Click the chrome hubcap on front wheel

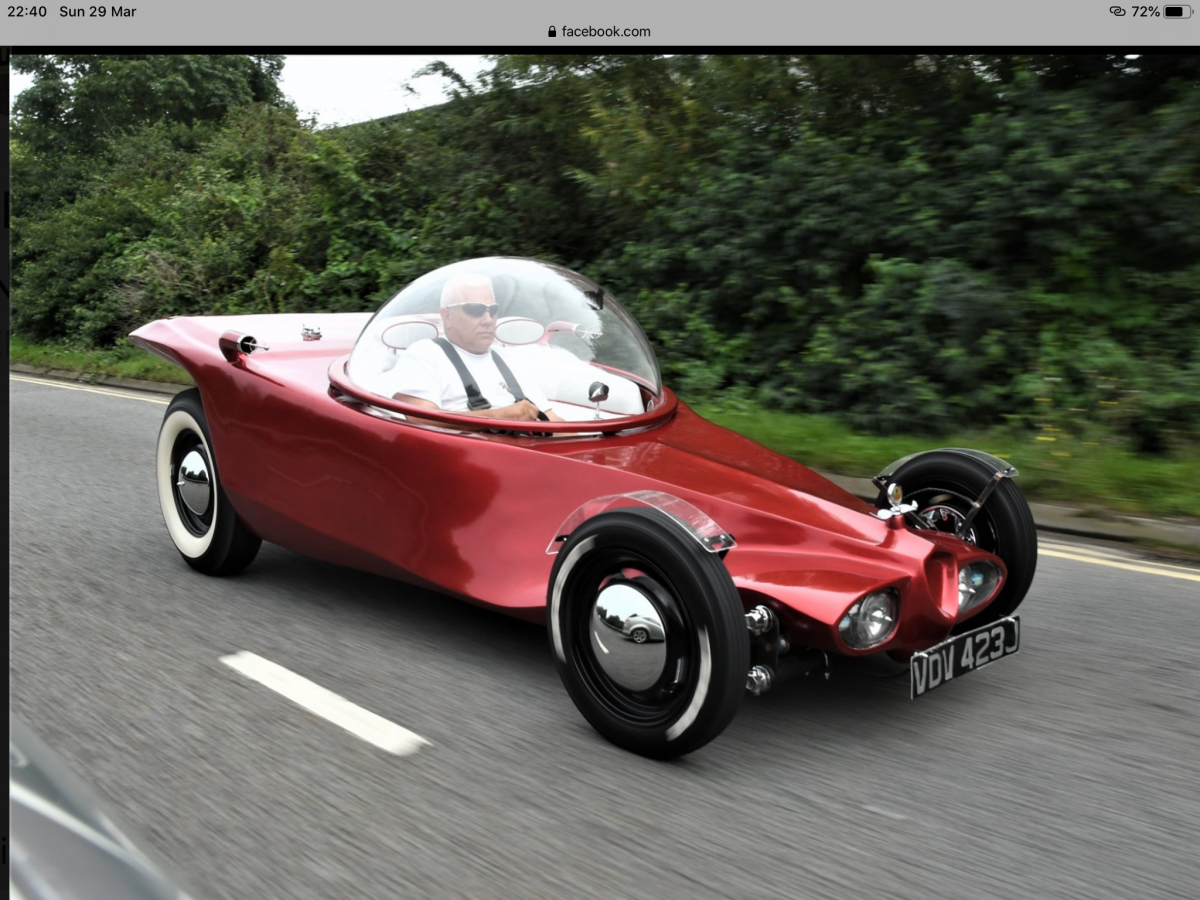click(628, 637)
